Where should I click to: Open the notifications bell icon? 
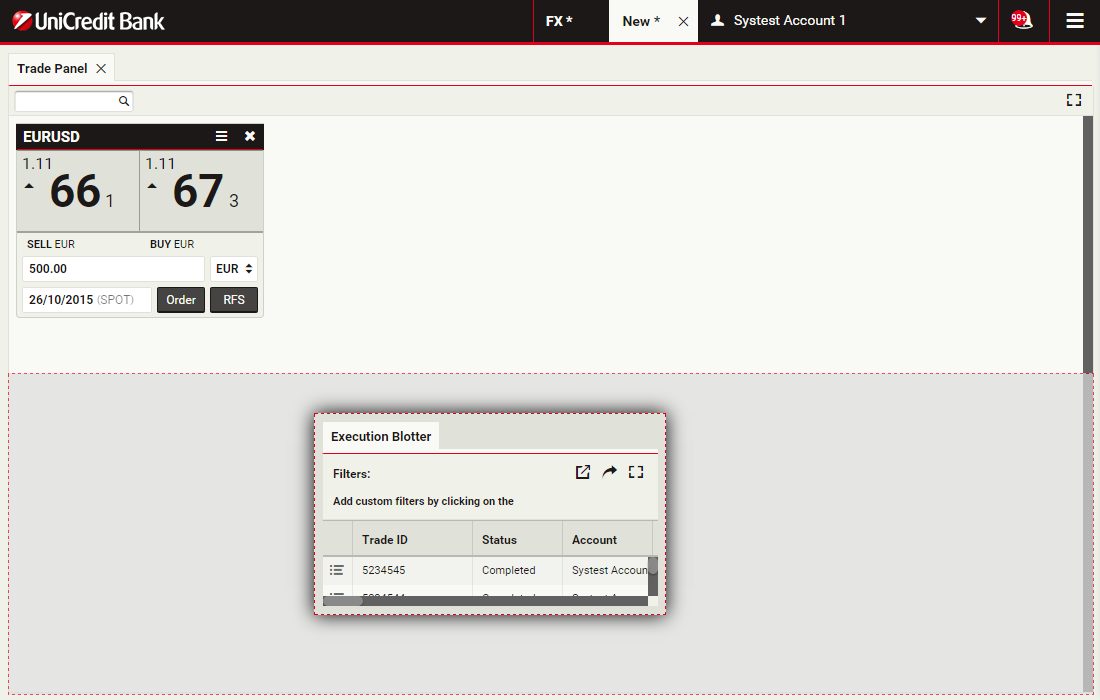1022,20
